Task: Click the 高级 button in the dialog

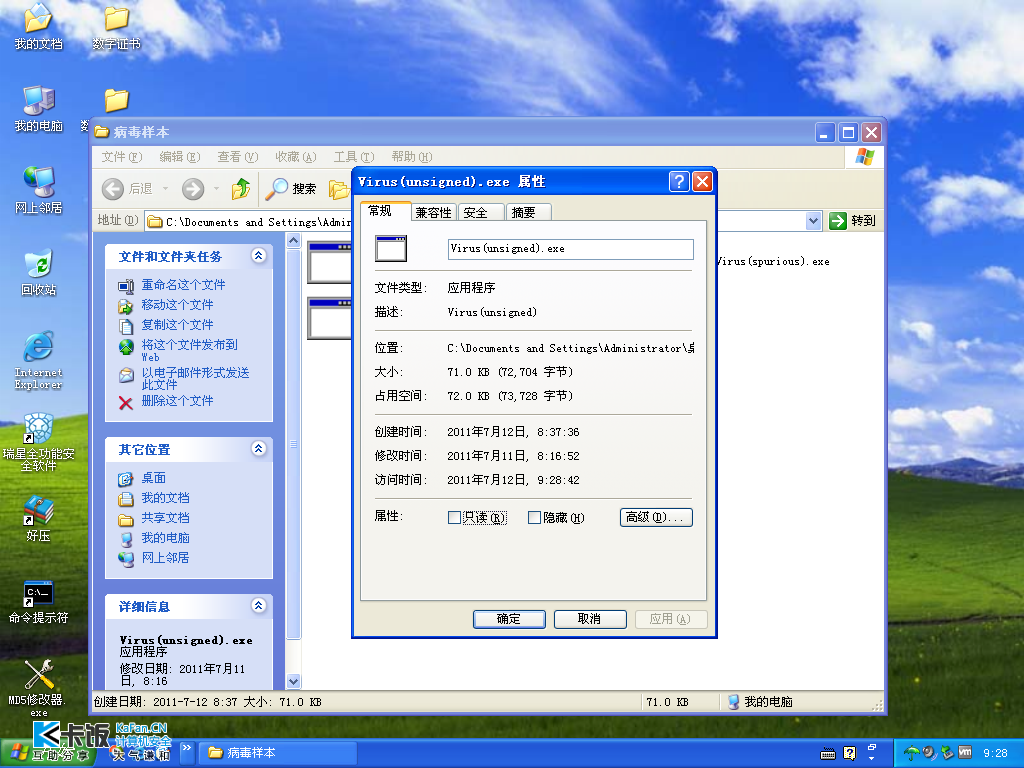Action: [656, 517]
